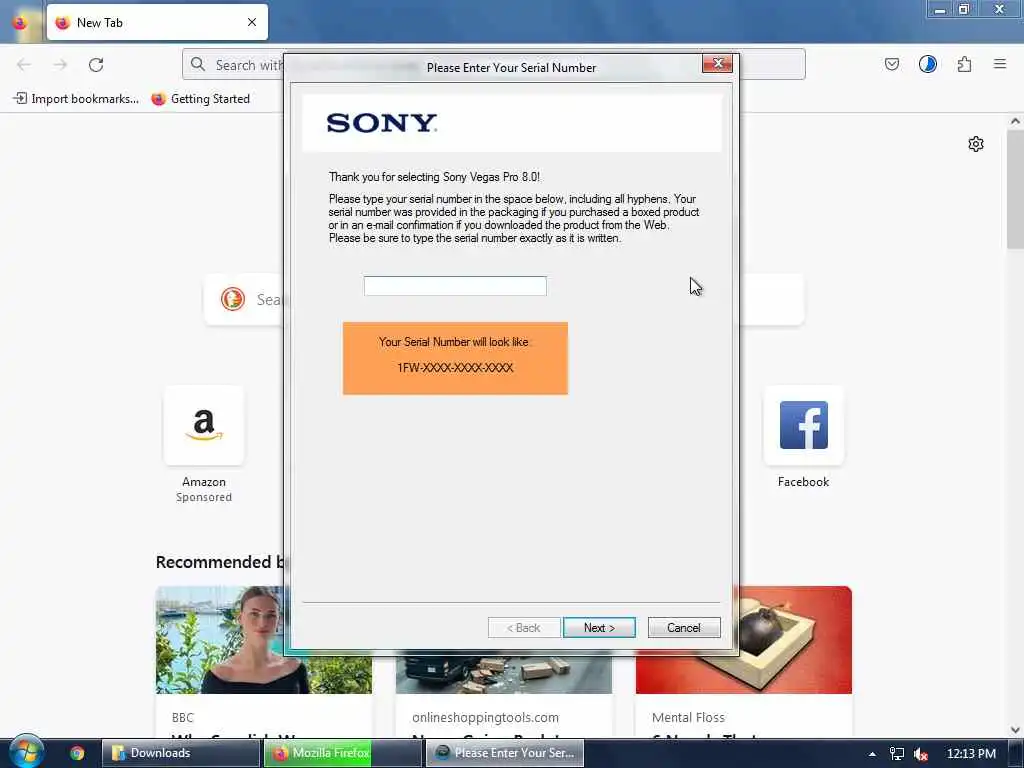Screen dimensions: 1024x768
Task: Open Import bookmarks bookmark item
Action: click(76, 99)
